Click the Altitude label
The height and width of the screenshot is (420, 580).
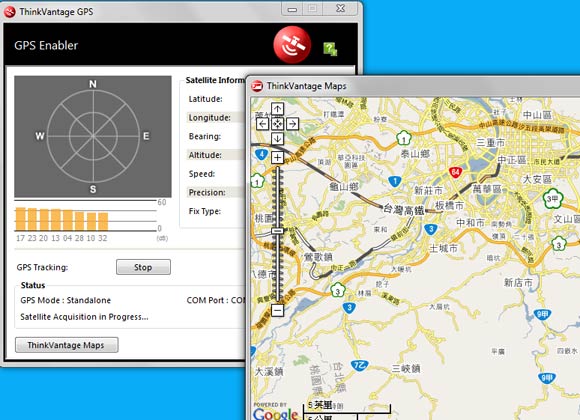[205, 155]
